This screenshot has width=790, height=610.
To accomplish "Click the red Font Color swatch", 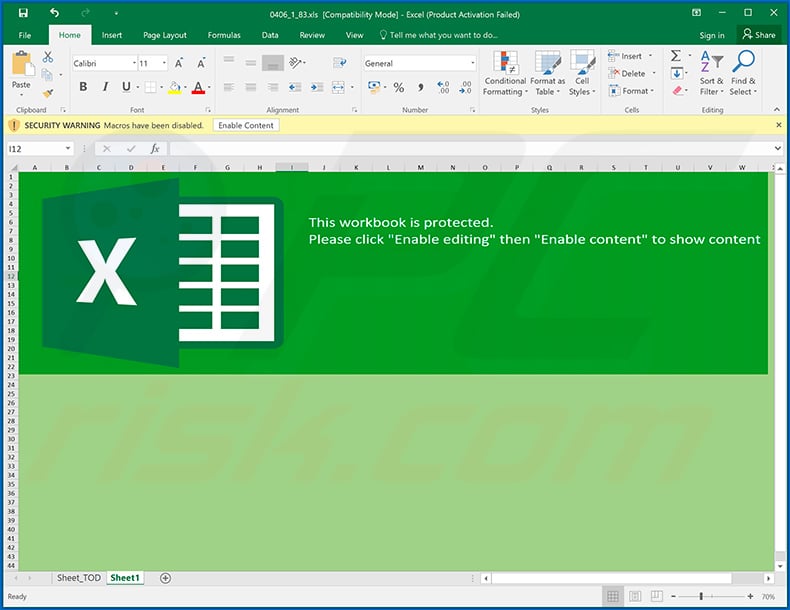I will tap(199, 88).
